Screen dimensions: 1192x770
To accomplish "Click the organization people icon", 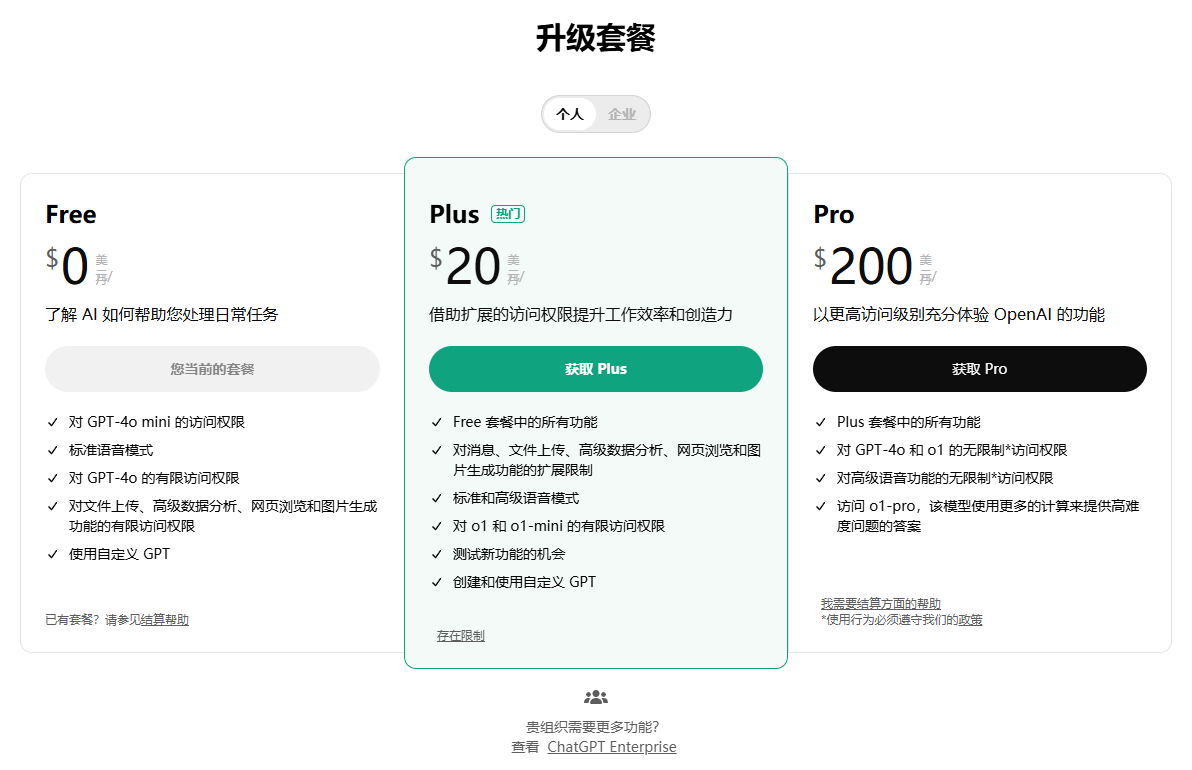I will coord(596,696).
